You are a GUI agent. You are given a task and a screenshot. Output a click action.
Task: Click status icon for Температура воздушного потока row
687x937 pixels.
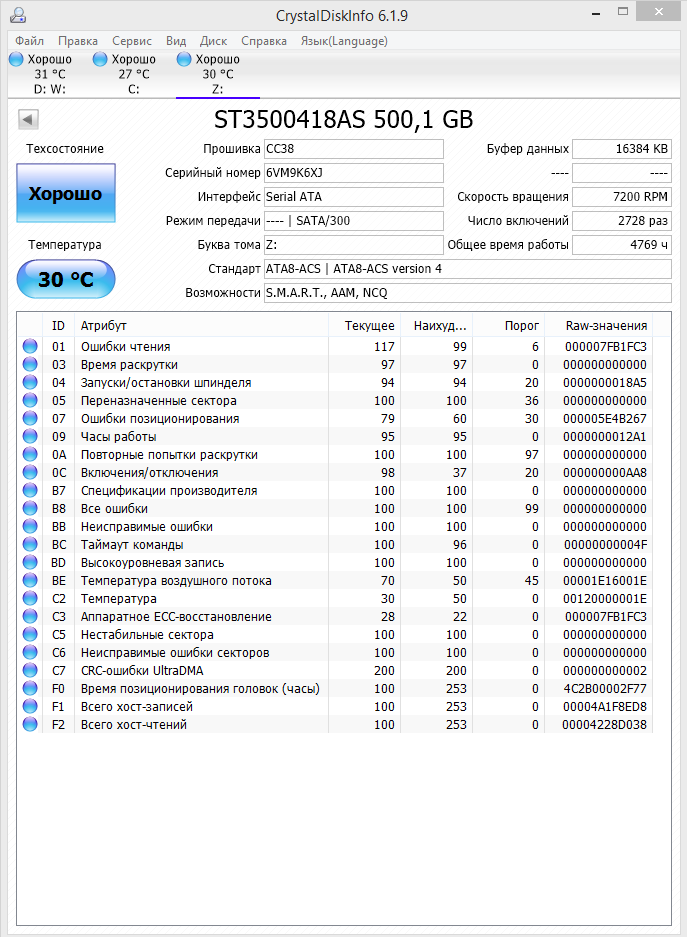coord(30,580)
